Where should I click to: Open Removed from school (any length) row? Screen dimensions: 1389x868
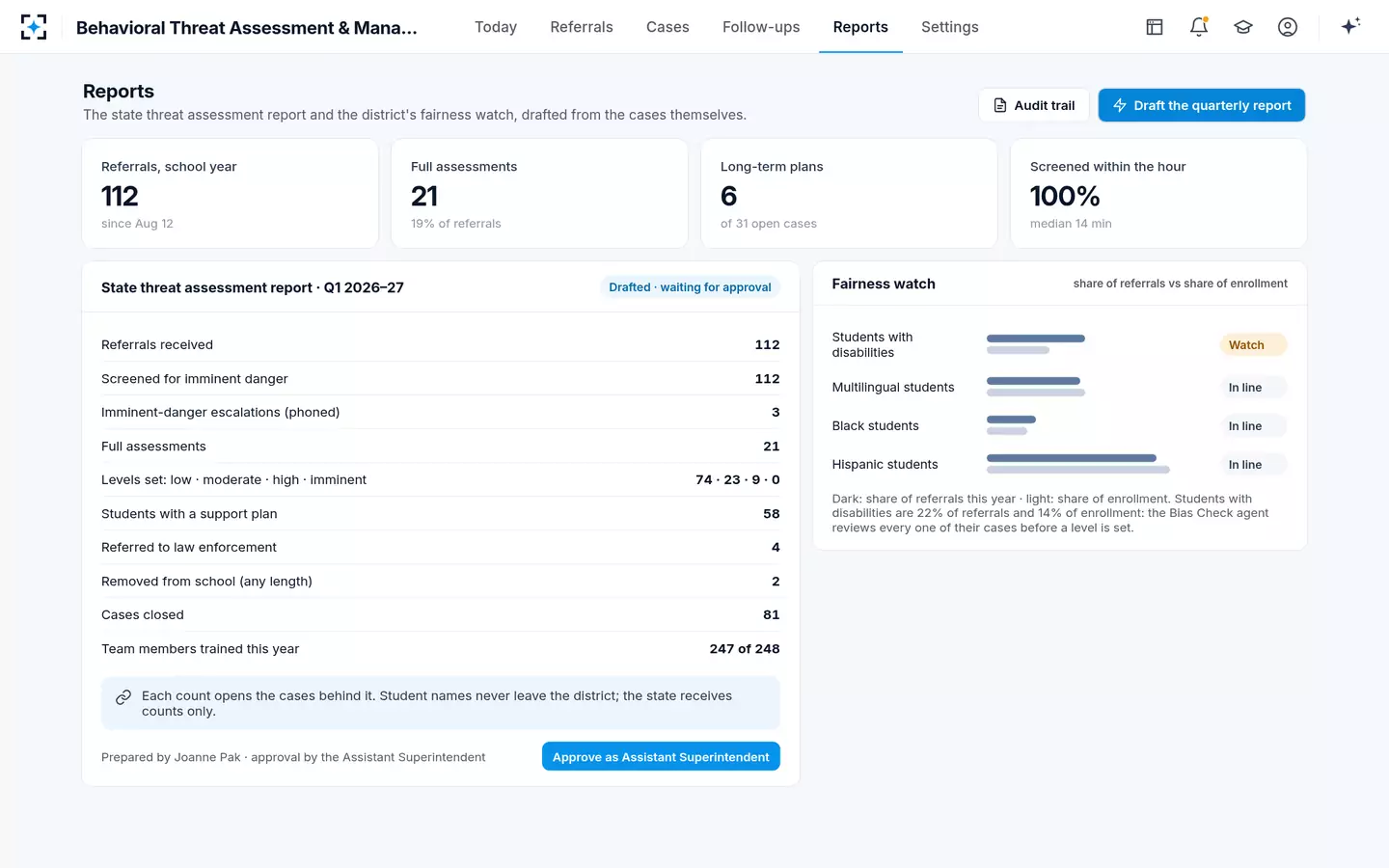click(x=440, y=582)
